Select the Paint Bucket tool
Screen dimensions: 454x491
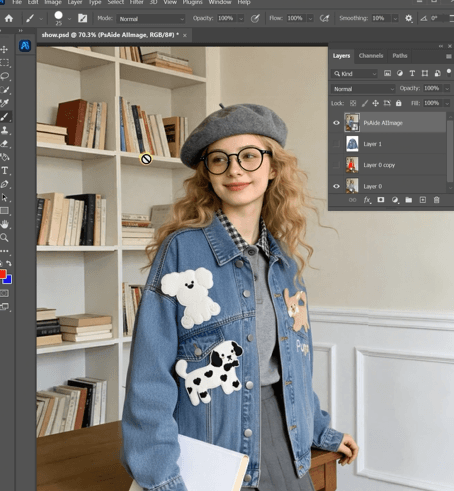point(5,157)
